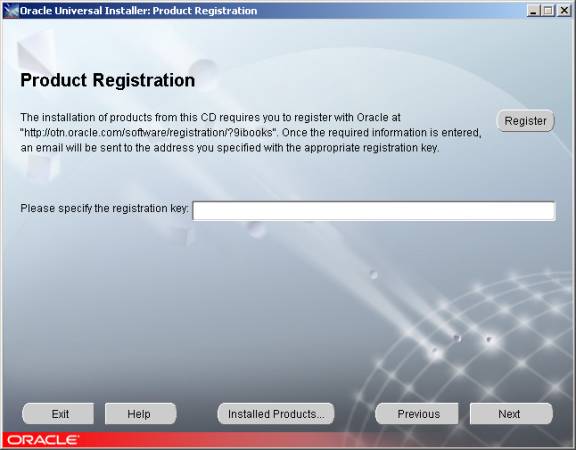Go back with the Previous button

tap(417, 414)
